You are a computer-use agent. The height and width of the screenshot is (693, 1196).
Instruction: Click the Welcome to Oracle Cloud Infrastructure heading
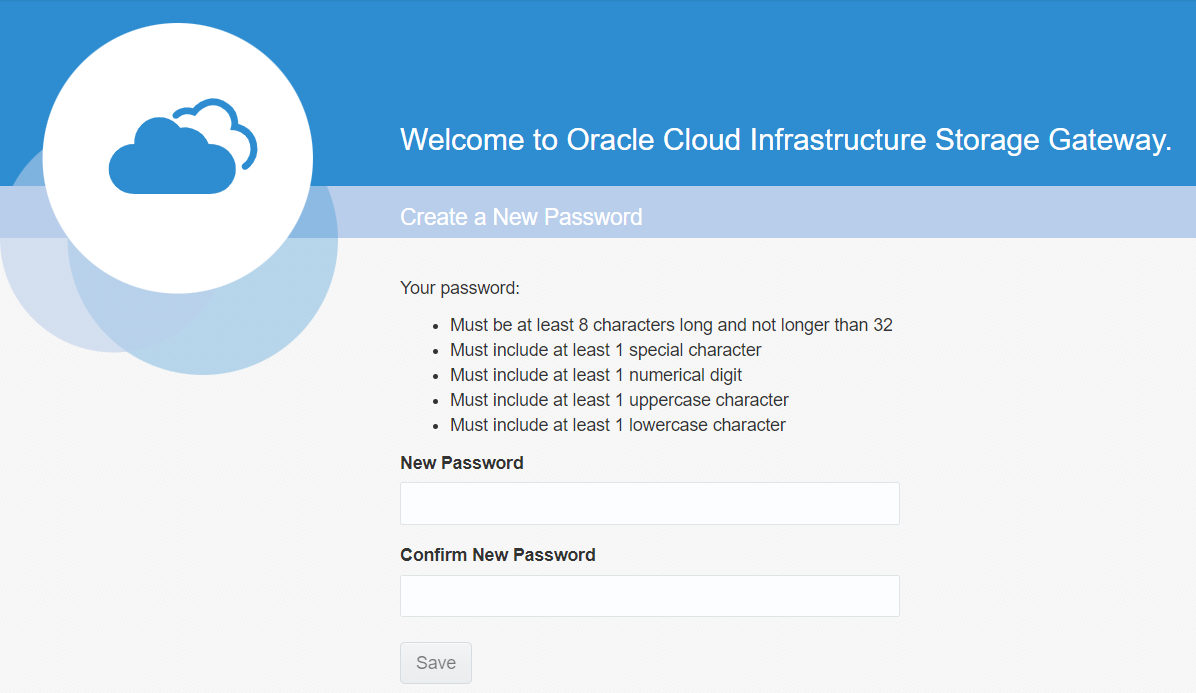pos(785,140)
